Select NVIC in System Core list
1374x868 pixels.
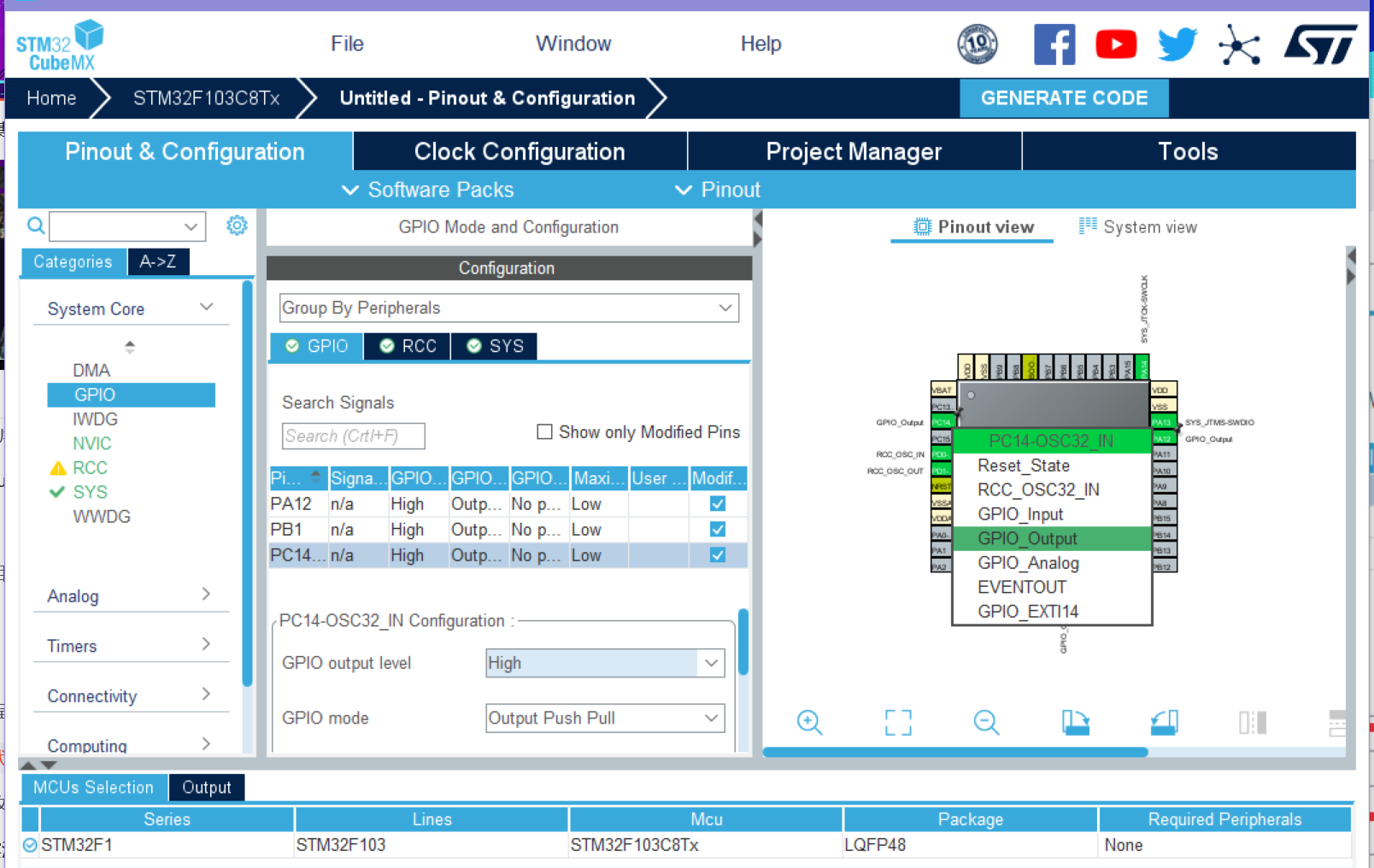point(91,443)
